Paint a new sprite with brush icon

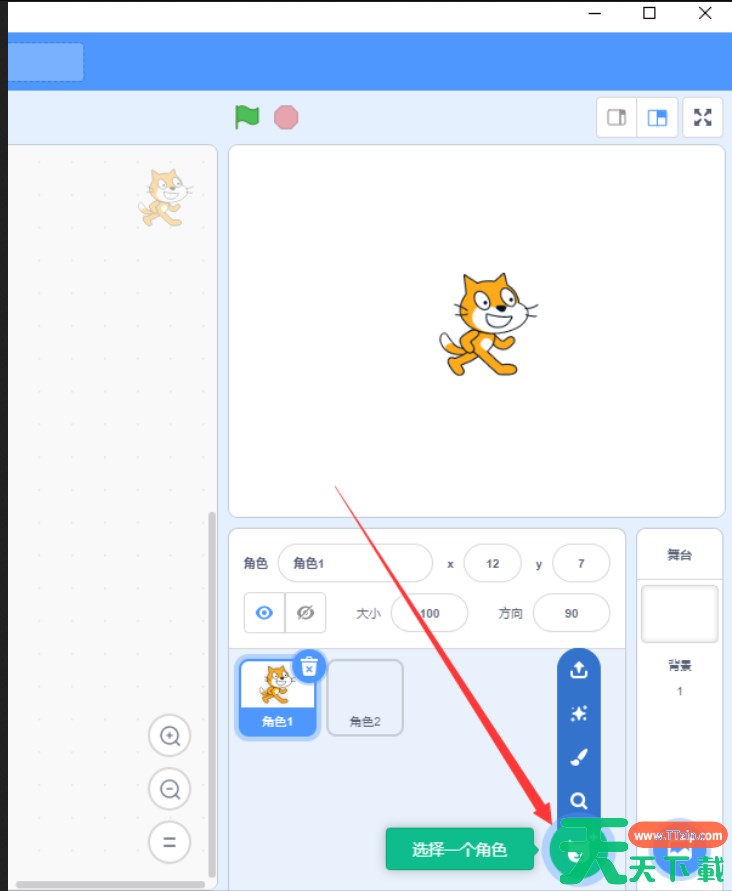pos(578,758)
